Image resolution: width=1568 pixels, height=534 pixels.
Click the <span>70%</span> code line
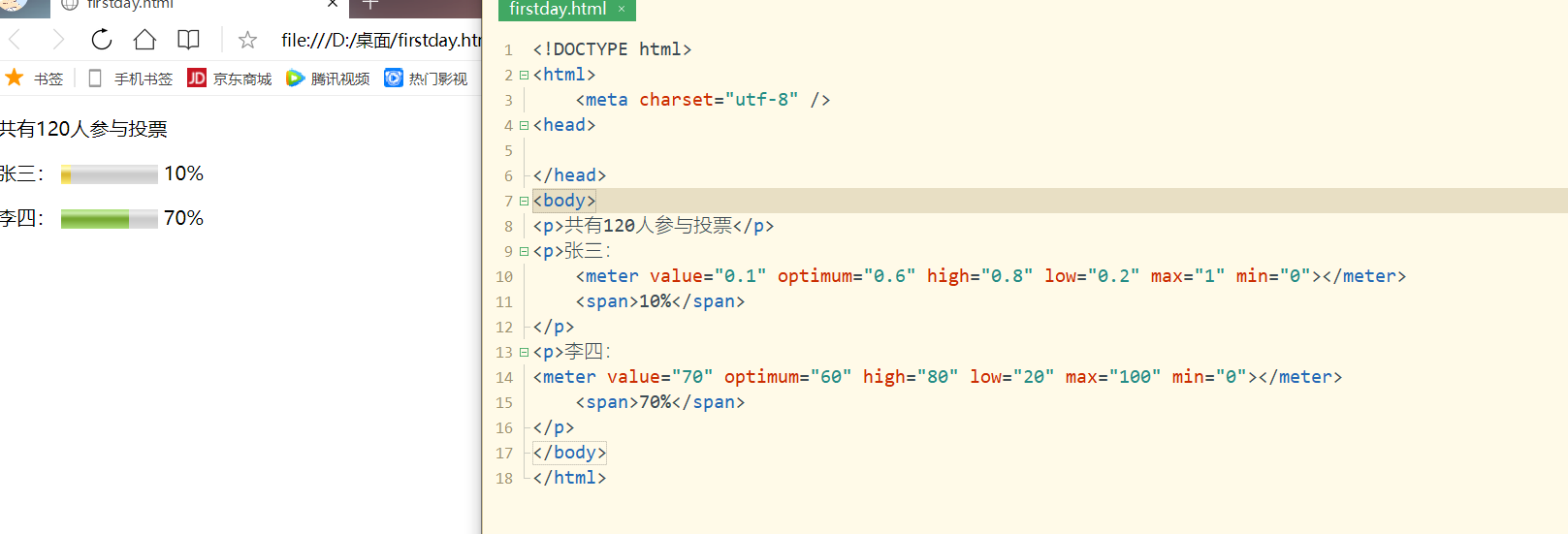[660, 402]
